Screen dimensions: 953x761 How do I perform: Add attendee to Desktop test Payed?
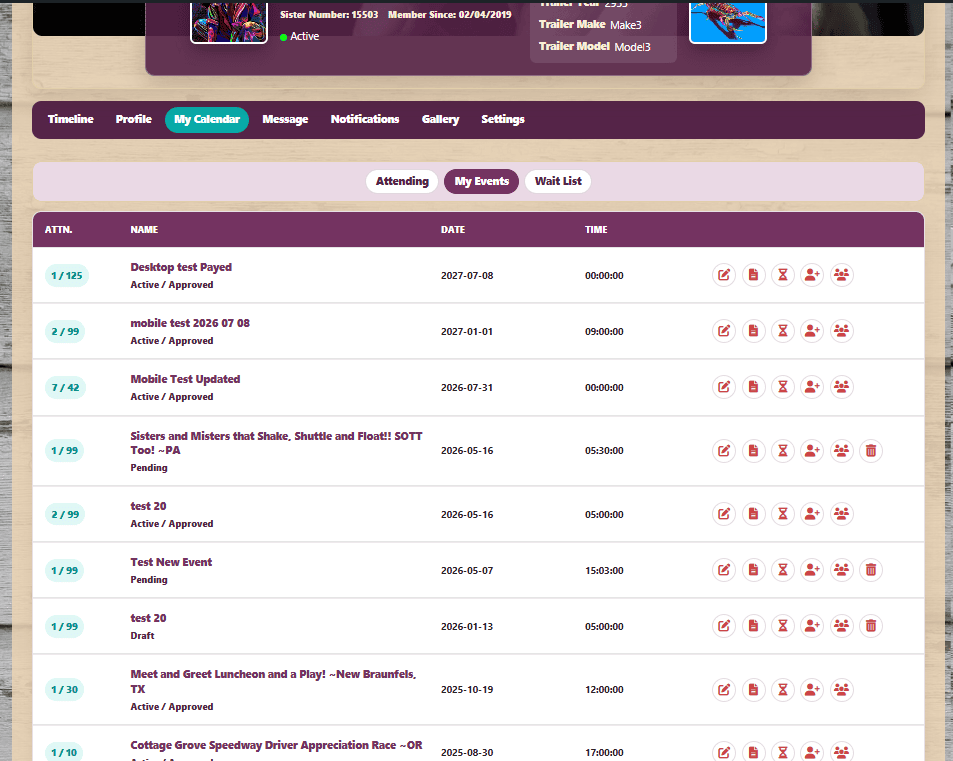pos(812,275)
